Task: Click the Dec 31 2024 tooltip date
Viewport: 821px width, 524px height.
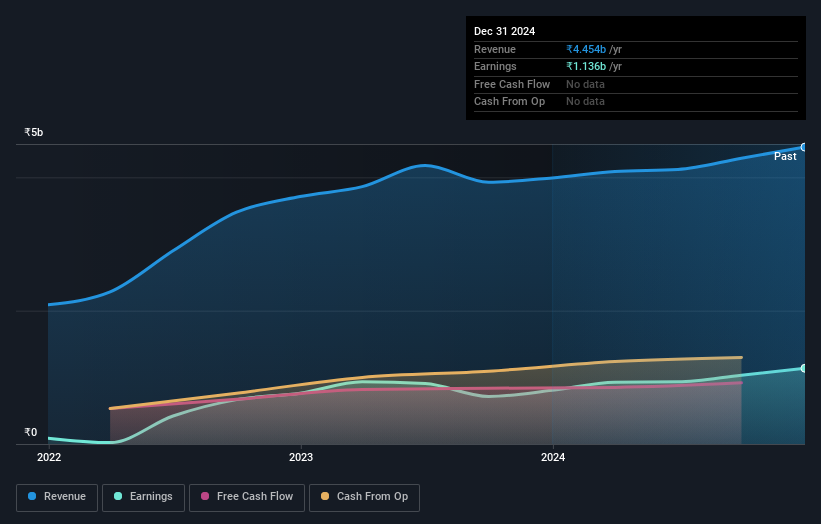Action: tap(504, 31)
